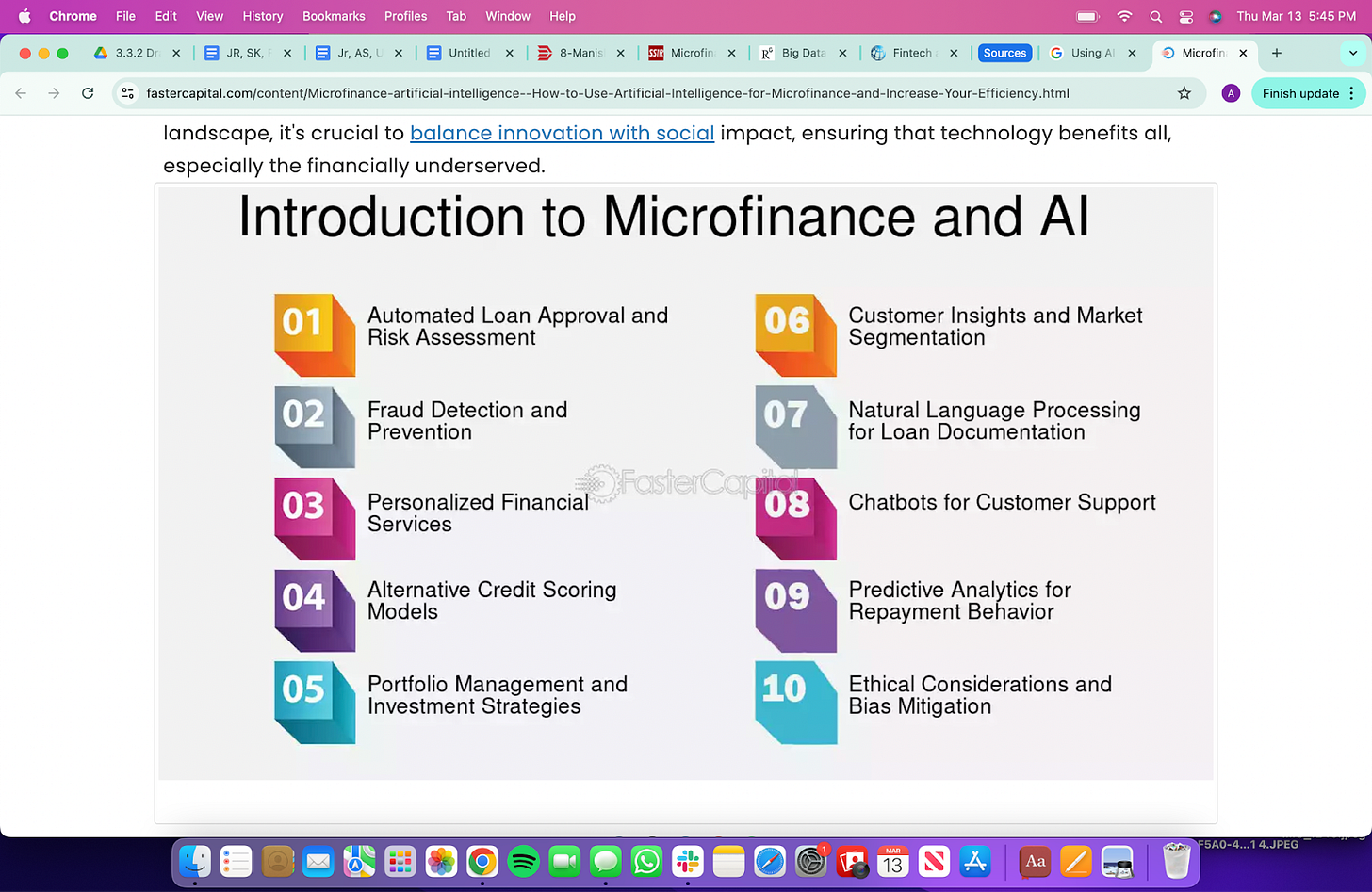Viewport: 1372px width, 892px height.
Task: Open the site information icon in address bar
Action: coord(128,93)
